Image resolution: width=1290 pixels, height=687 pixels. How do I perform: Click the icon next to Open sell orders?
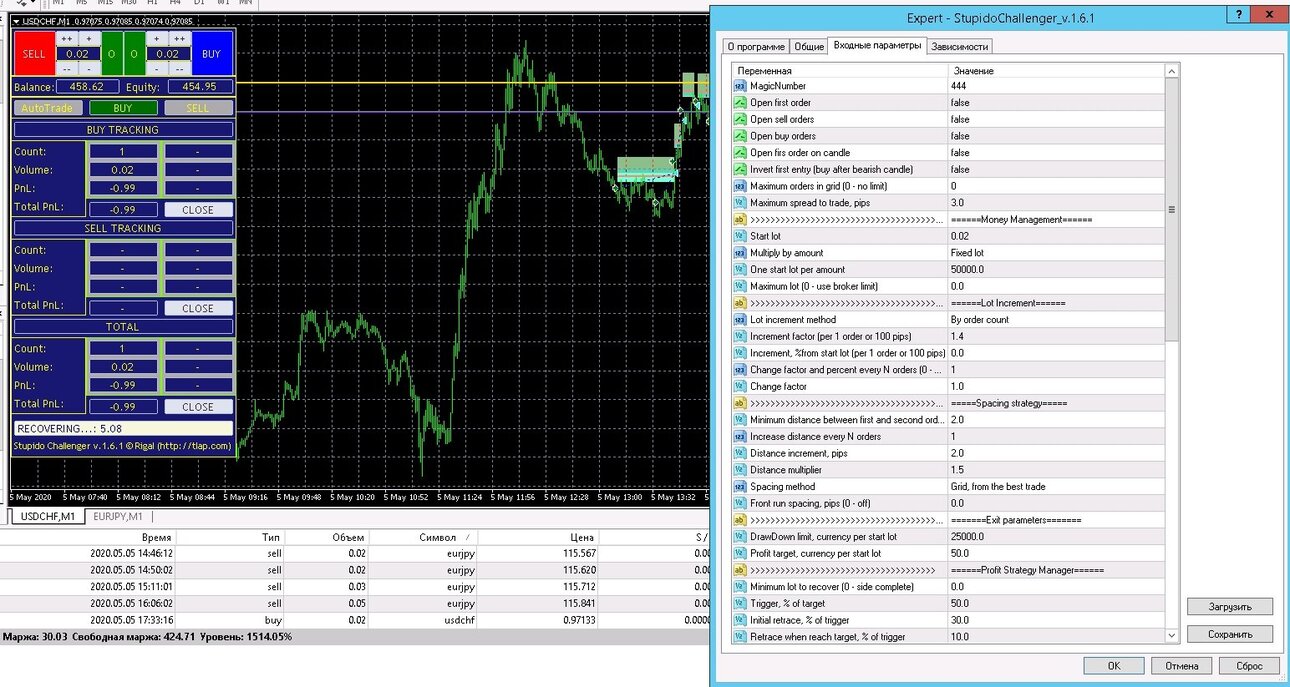tap(740, 119)
